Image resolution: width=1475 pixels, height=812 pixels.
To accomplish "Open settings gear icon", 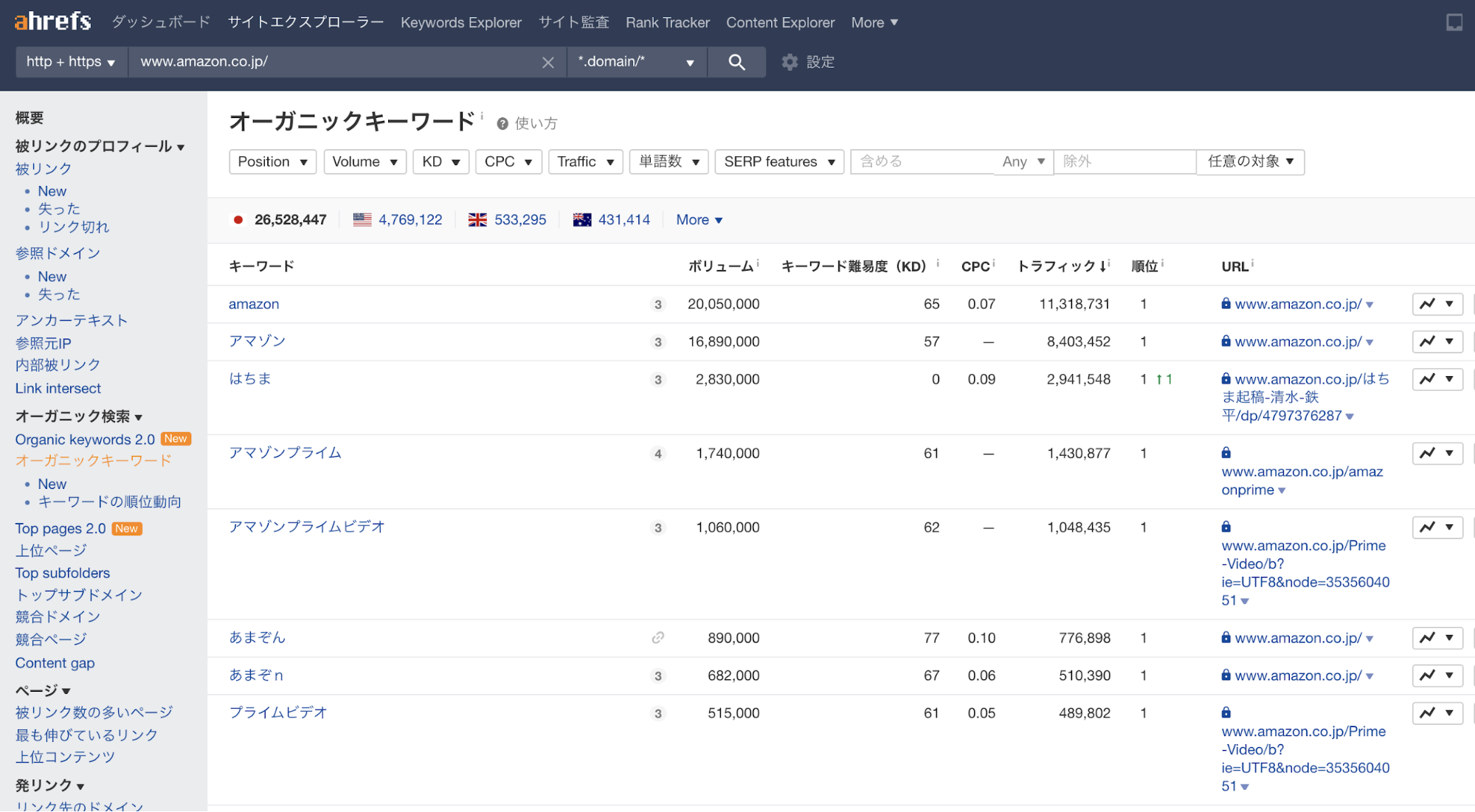I will click(790, 62).
